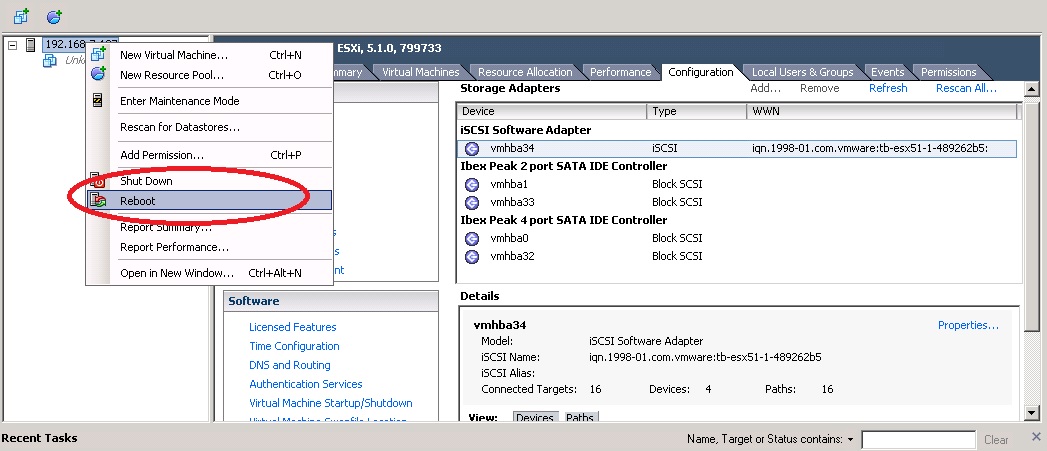Screen dimensions: 1047x451
Task: Click the New Virtual Machine toolbar icon
Action: click(x=21, y=16)
